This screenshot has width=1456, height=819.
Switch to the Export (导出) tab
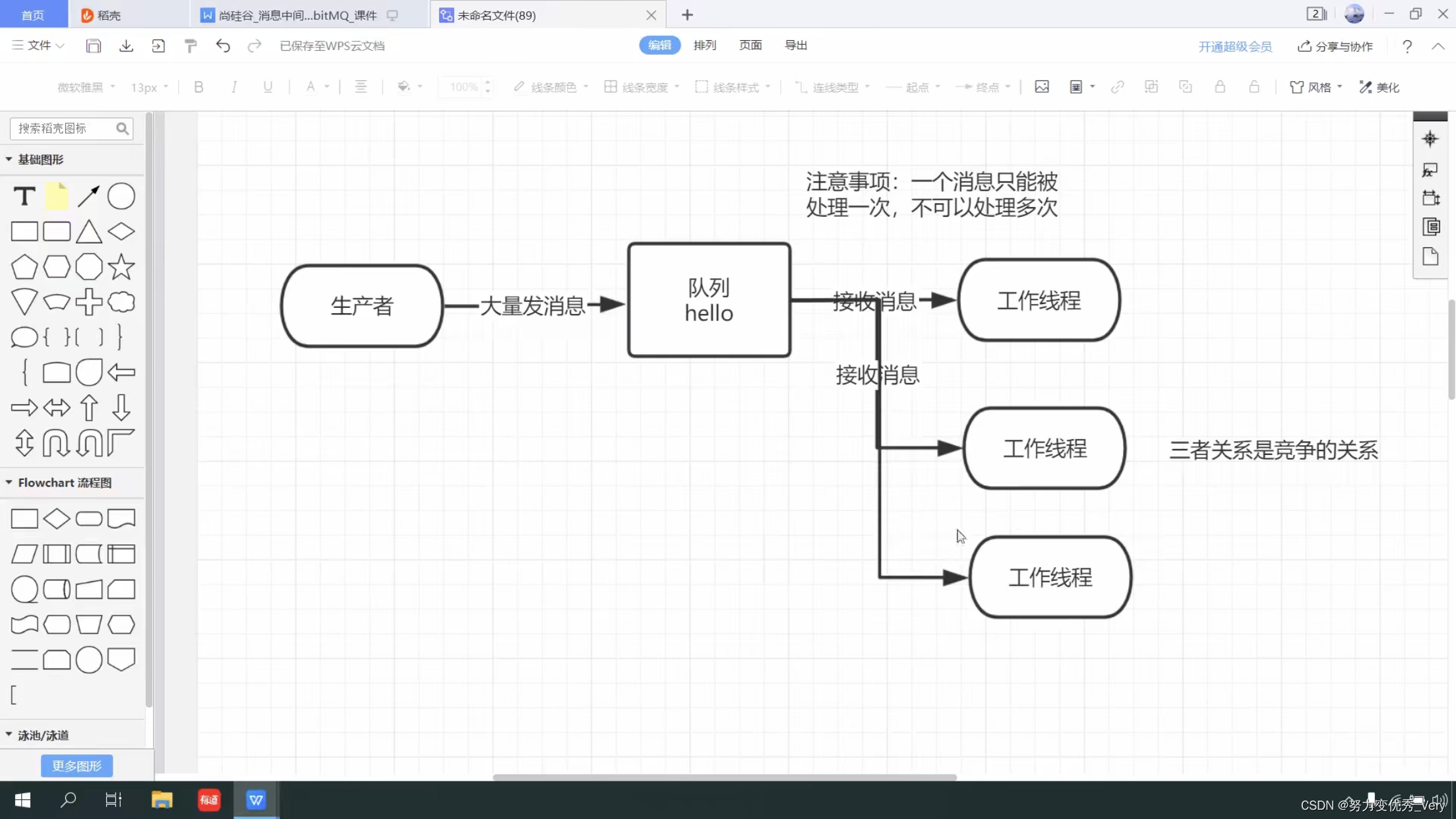pyautogui.click(x=796, y=45)
